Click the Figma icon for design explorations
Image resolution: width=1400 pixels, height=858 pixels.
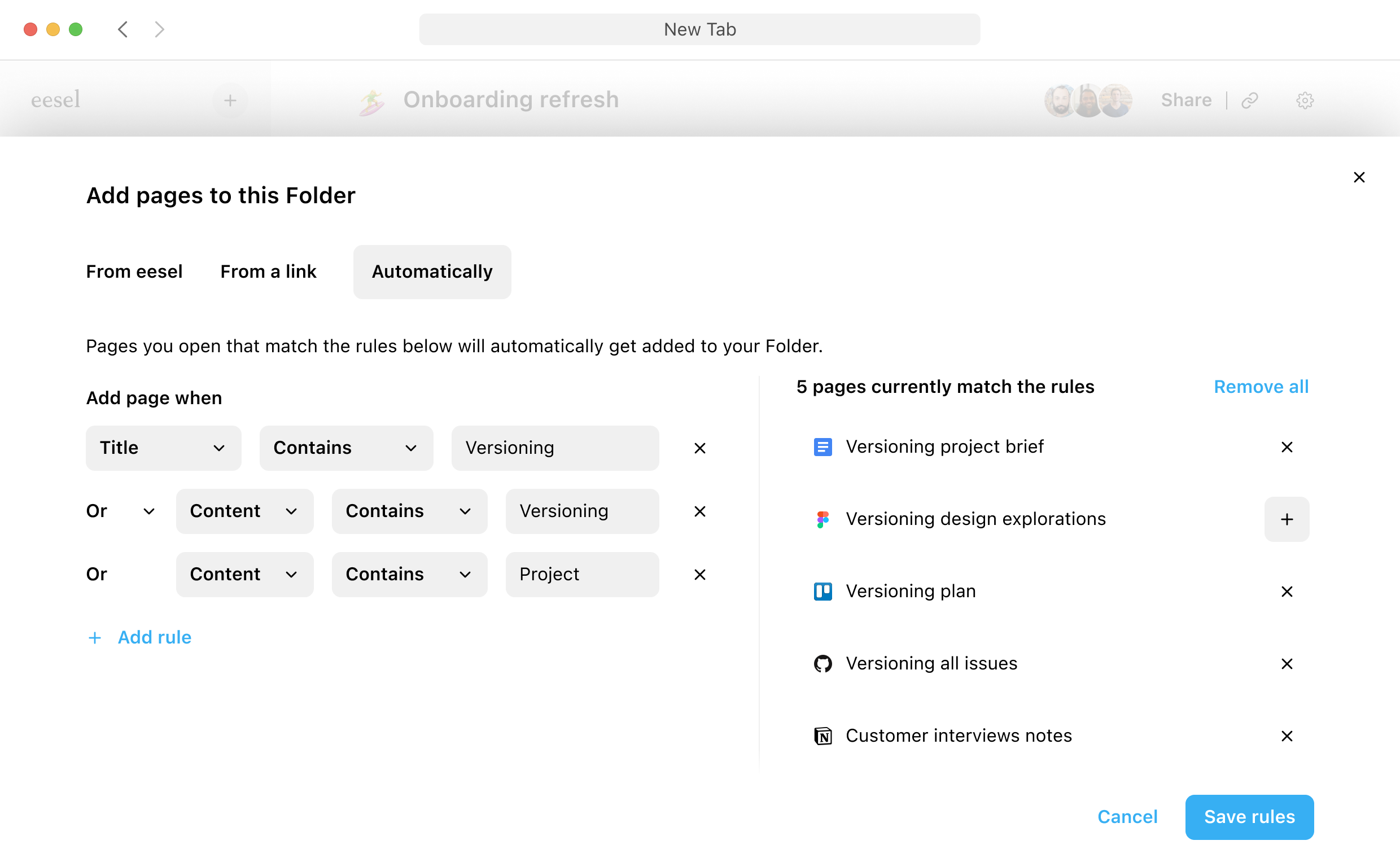[x=823, y=519]
